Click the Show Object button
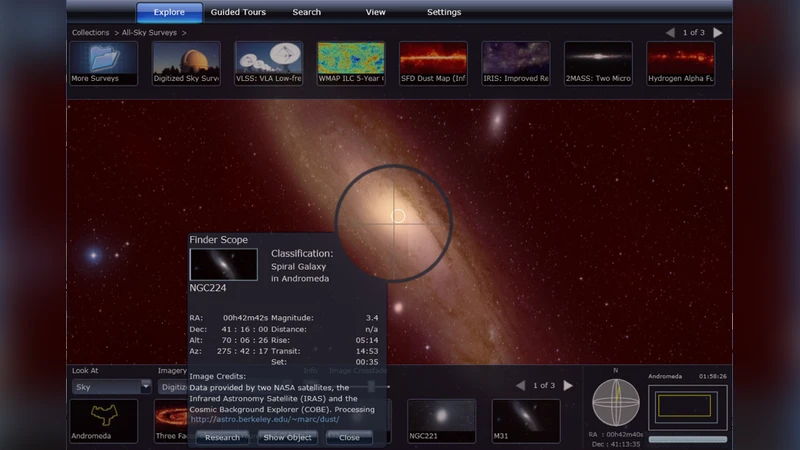 click(286, 437)
